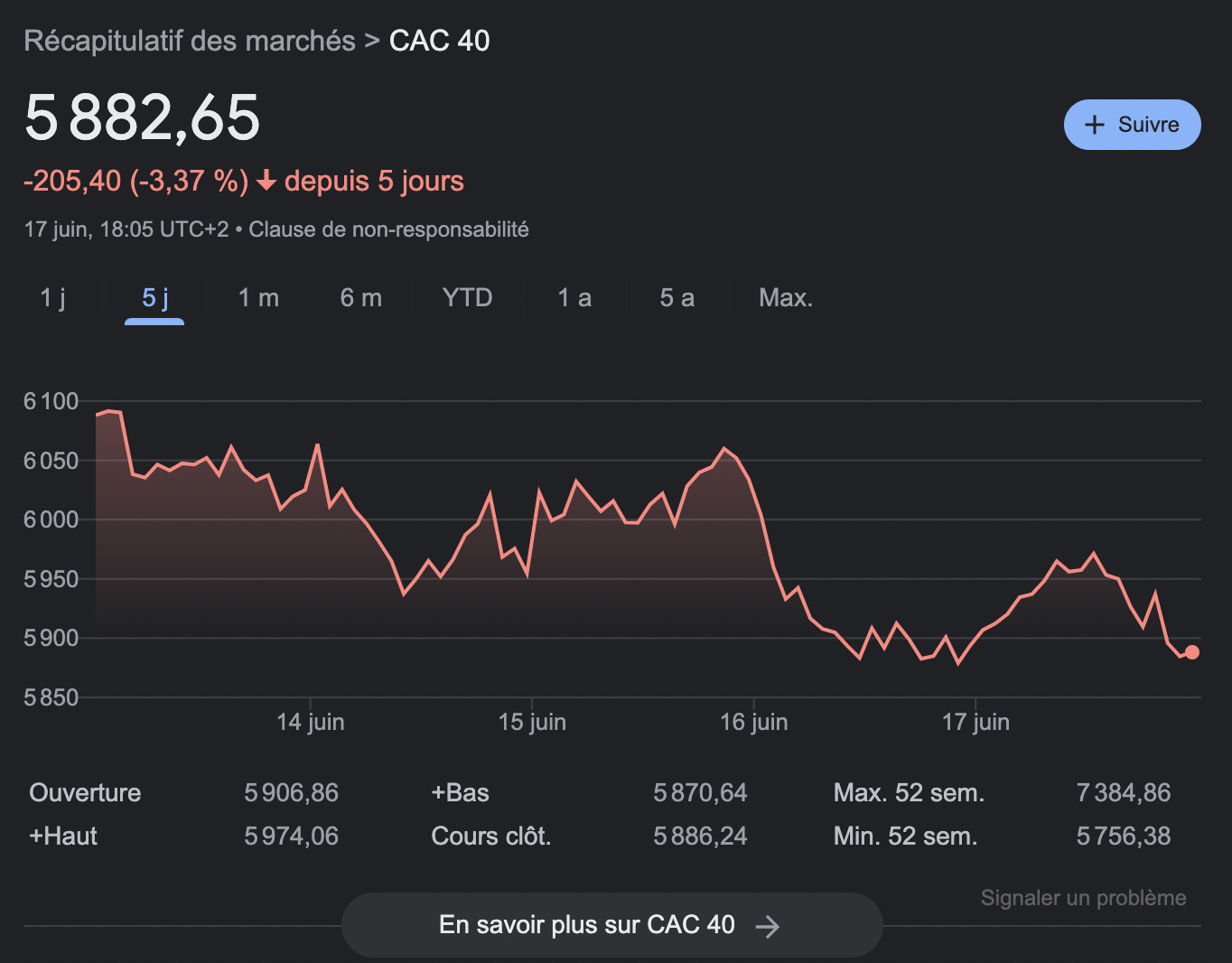The width and height of the screenshot is (1232, 963).
Task: Click the 16 juin axis label
Action: point(753,722)
